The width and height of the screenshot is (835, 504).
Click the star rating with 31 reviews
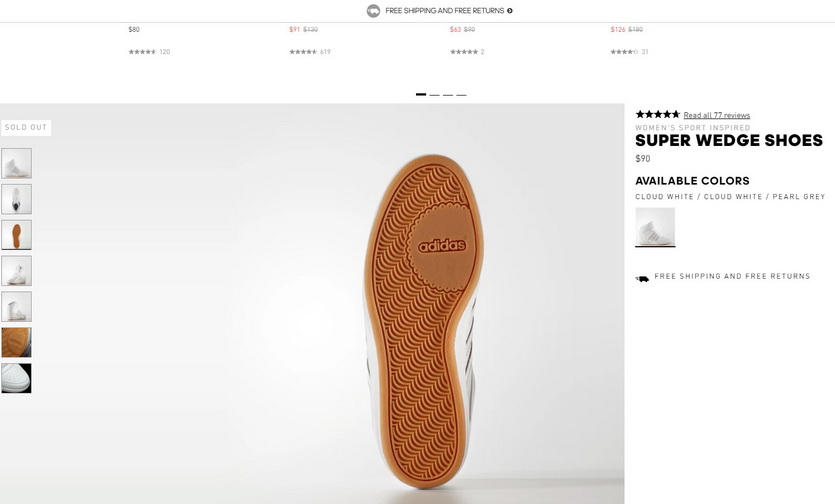(x=624, y=52)
